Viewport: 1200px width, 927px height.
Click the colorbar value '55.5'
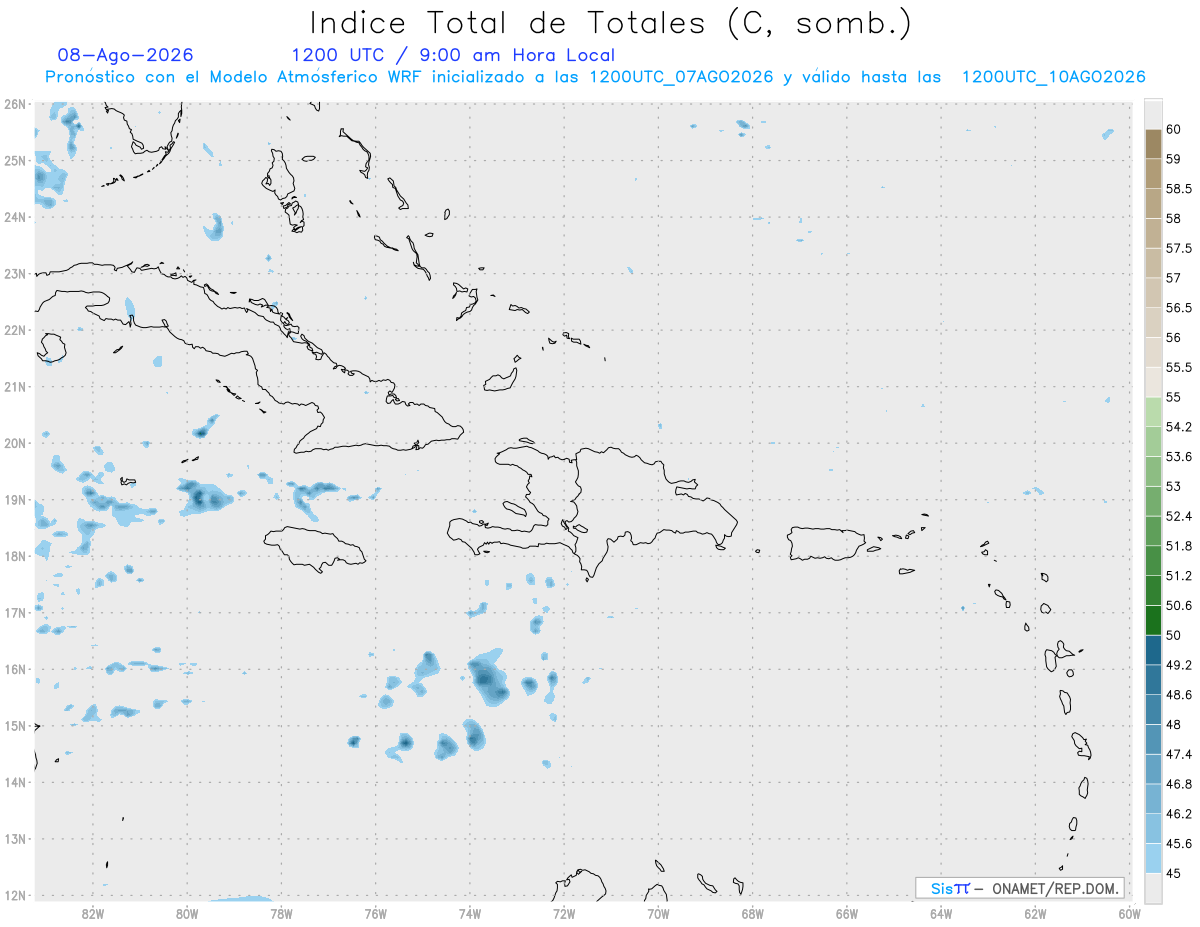coord(1179,367)
